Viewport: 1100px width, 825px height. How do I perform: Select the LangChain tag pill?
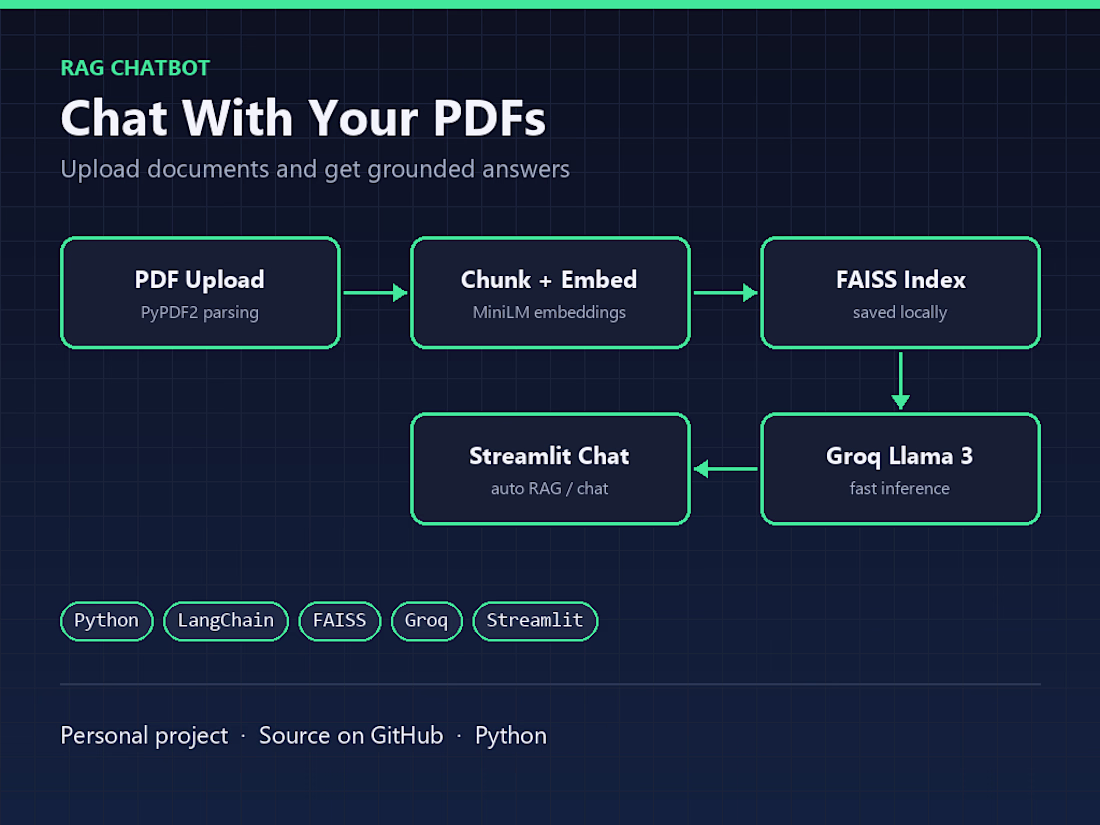226,621
